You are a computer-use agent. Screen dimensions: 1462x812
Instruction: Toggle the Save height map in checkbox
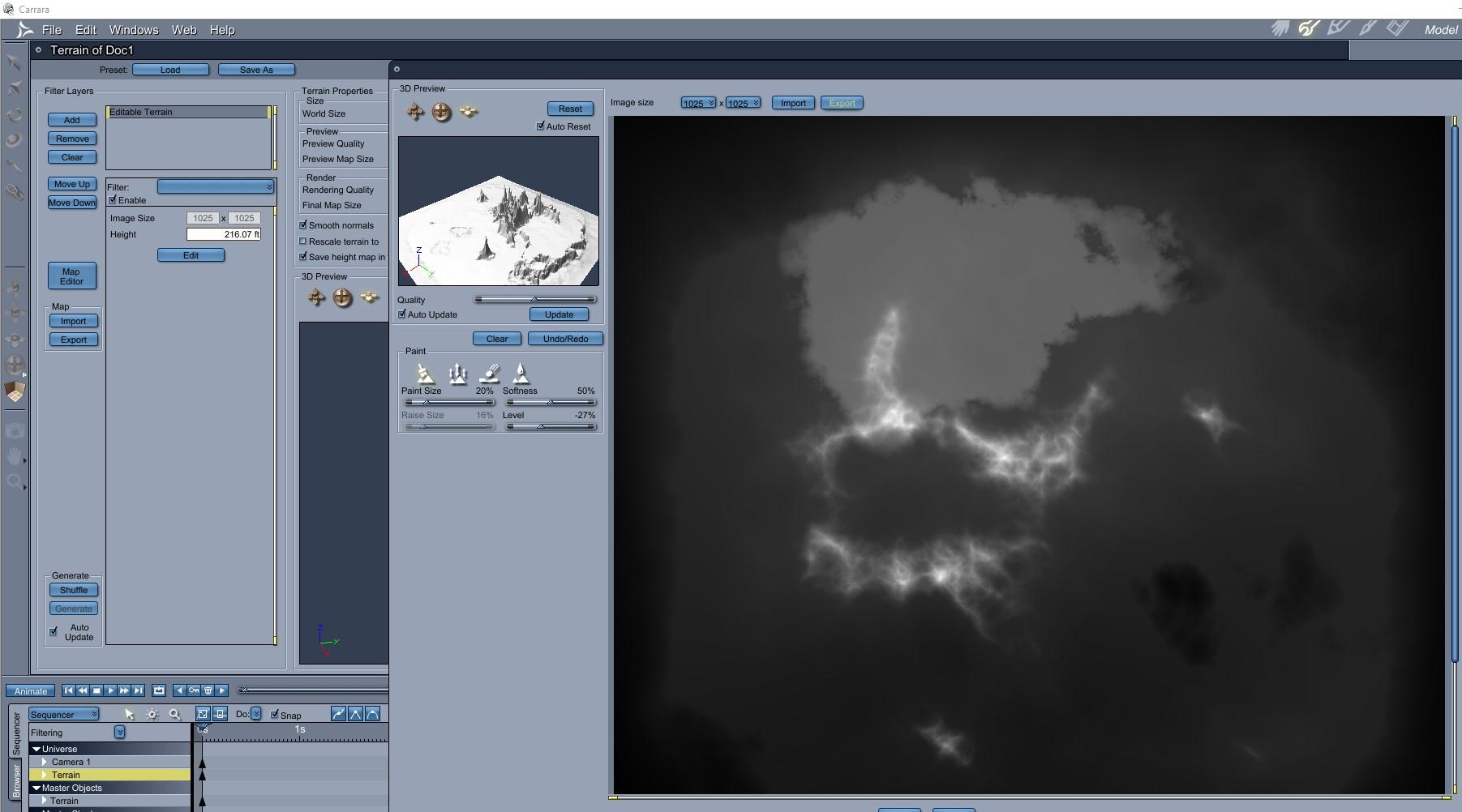[x=303, y=256]
